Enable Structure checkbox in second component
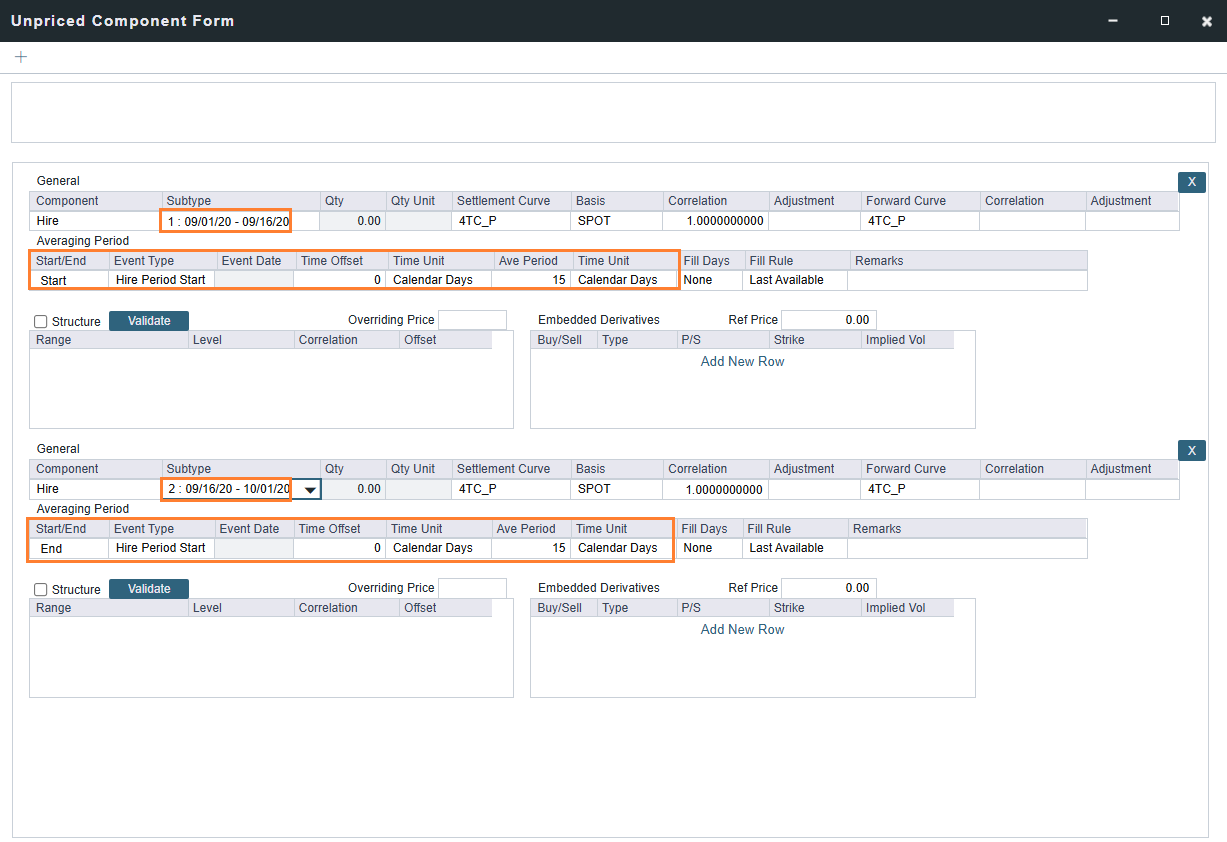The image size is (1227, 842). click(x=41, y=590)
